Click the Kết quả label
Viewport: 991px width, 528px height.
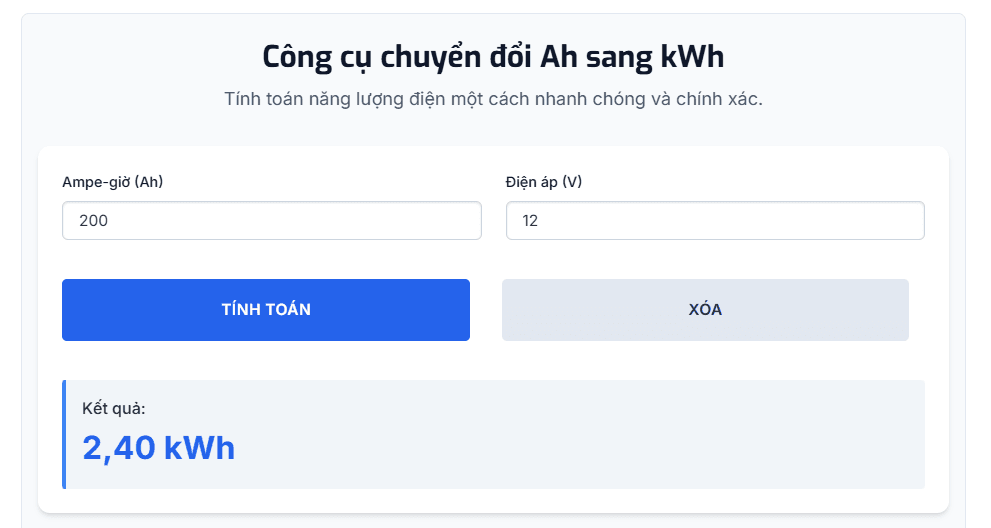[114, 408]
